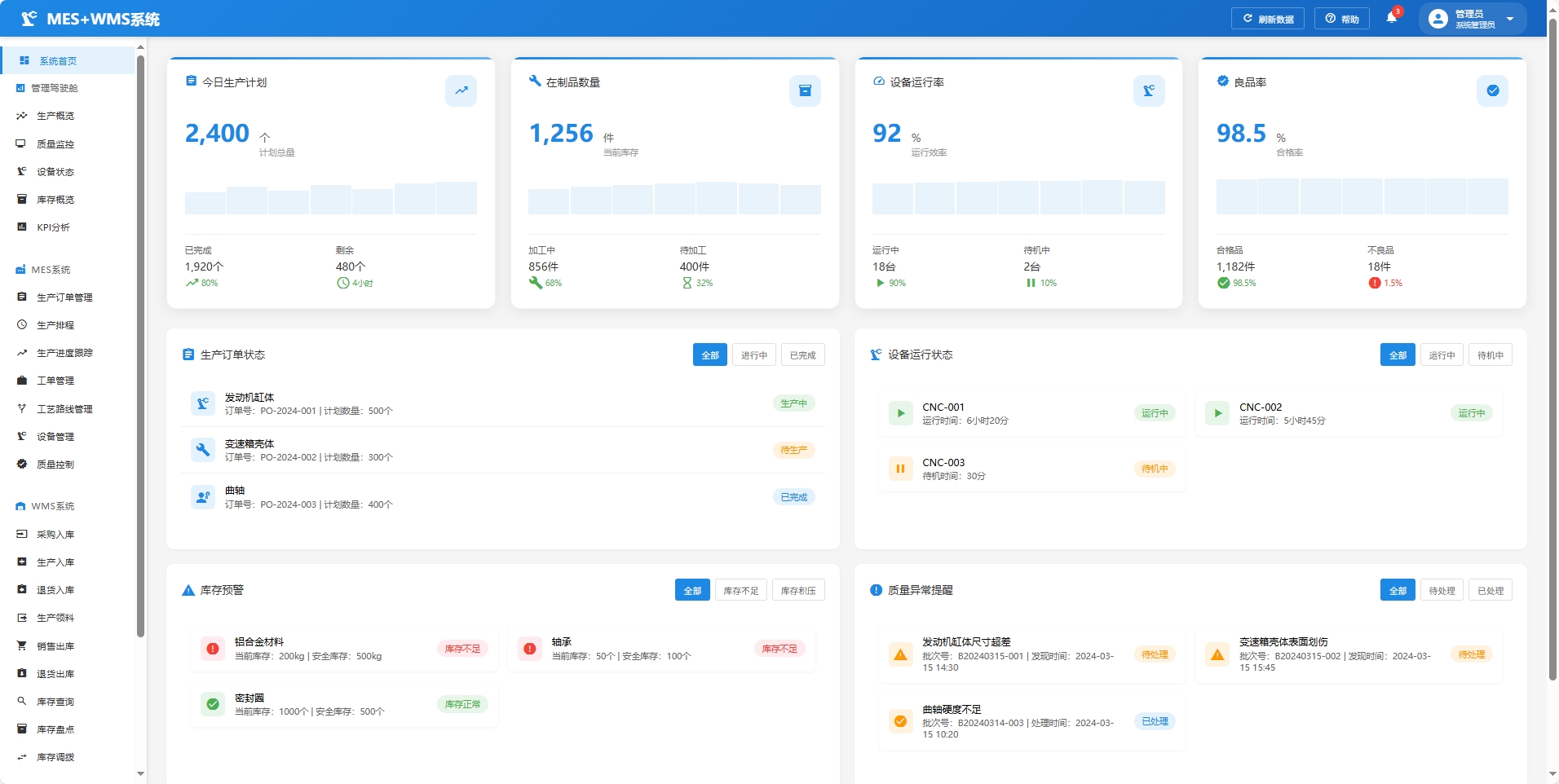This screenshot has width=1559, height=784.
Task: Click the red alert icon beside 铝合金材料
Action: [213, 649]
